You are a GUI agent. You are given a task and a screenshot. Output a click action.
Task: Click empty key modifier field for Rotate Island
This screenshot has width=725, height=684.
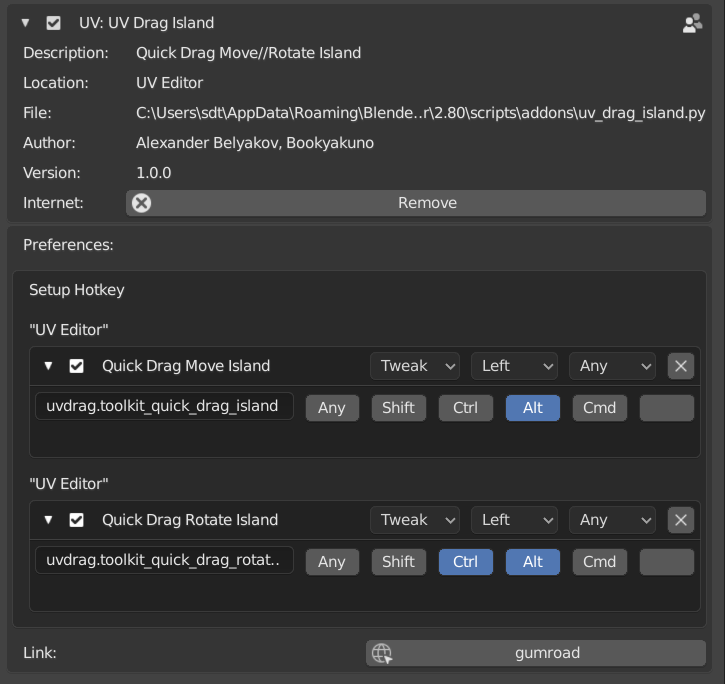pyautogui.click(x=666, y=562)
